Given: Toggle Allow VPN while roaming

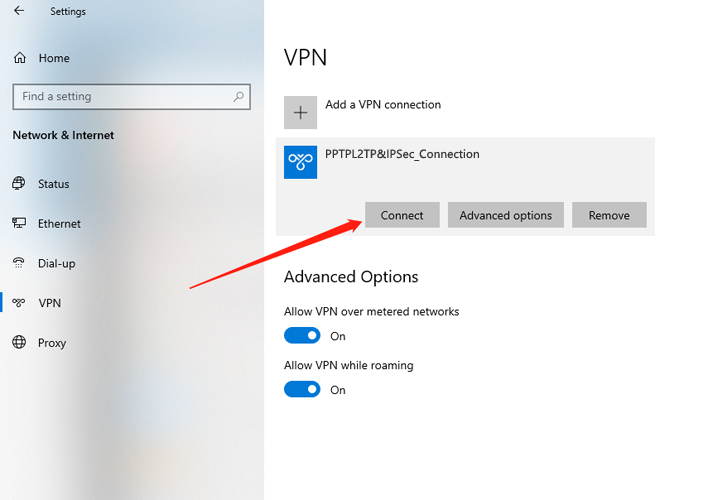Looking at the screenshot, I should coord(302,389).
